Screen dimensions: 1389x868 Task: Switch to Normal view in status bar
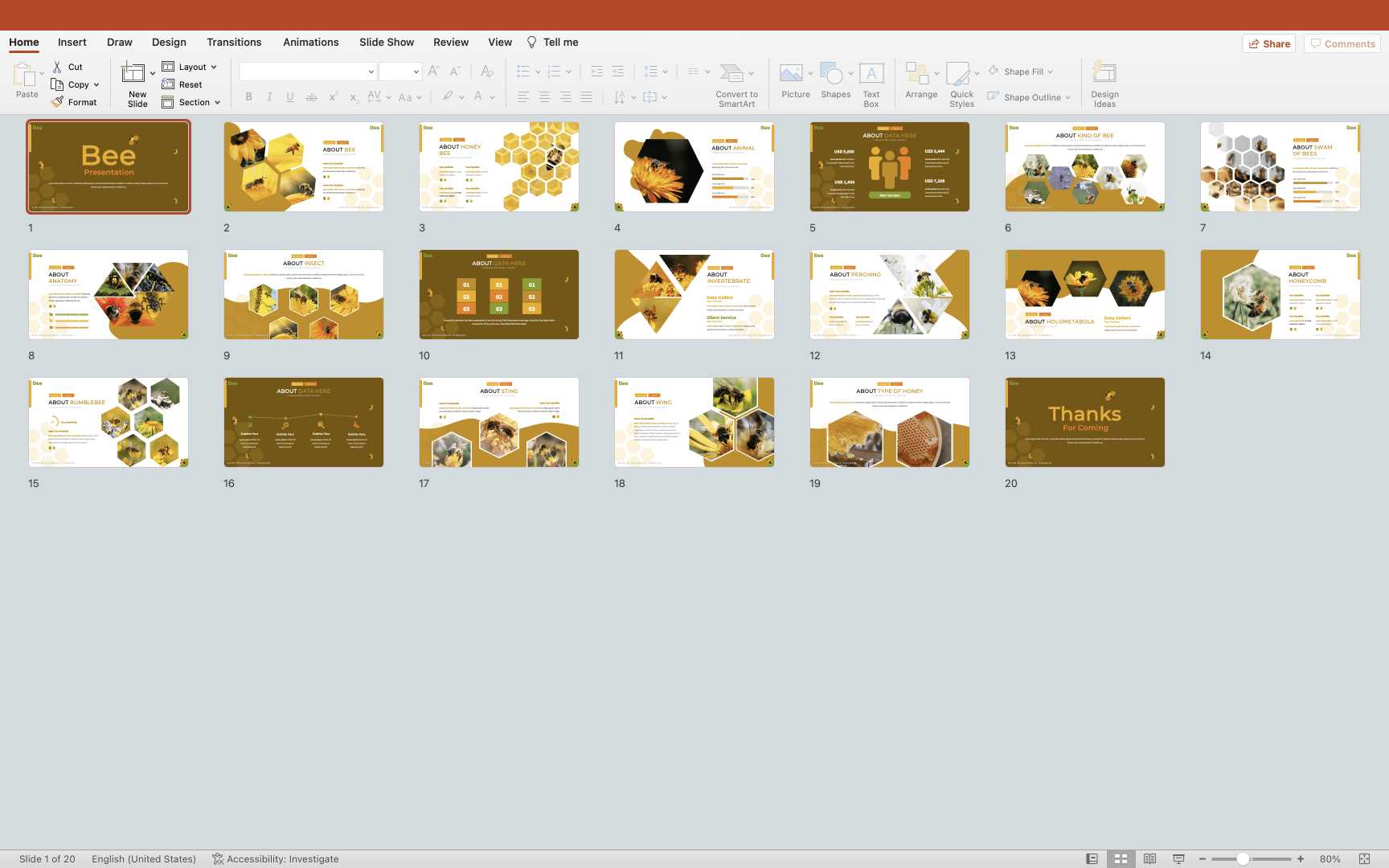click(x=1092, y=858)
